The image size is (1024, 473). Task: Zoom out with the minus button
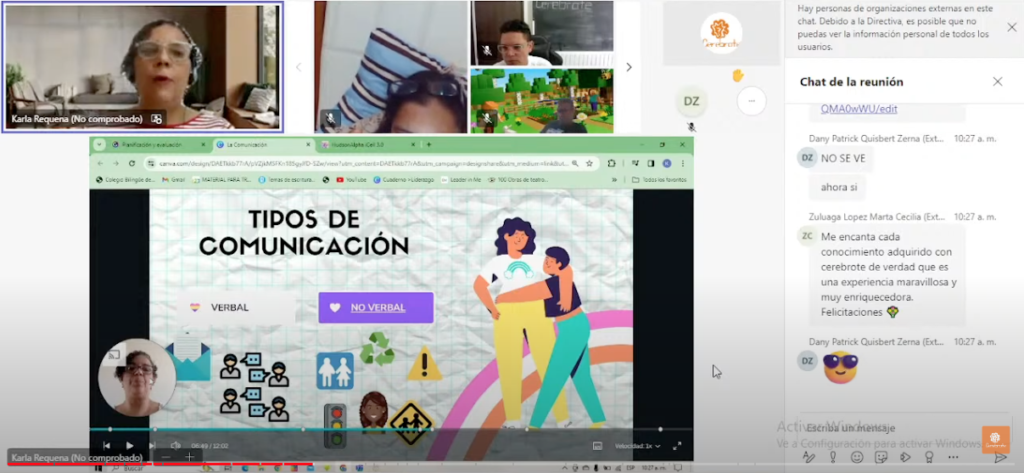[x=166, y=457]
